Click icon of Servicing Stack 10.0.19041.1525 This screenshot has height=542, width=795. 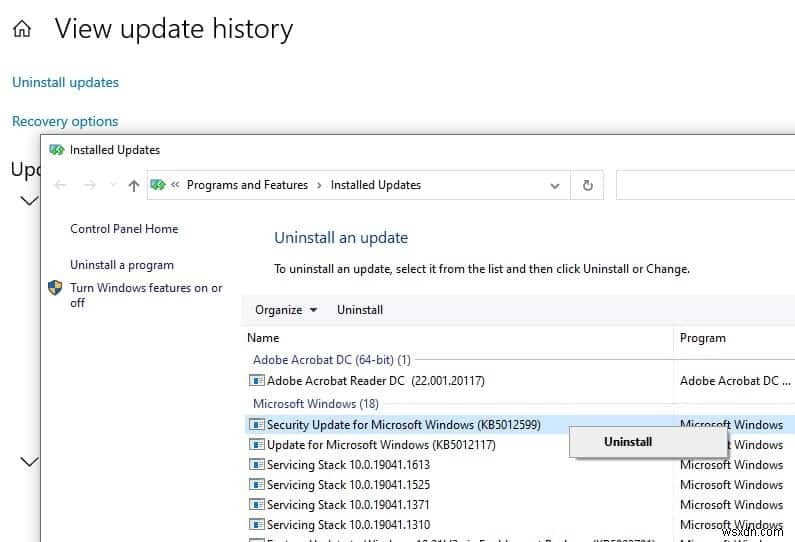(x=257, y=484)
